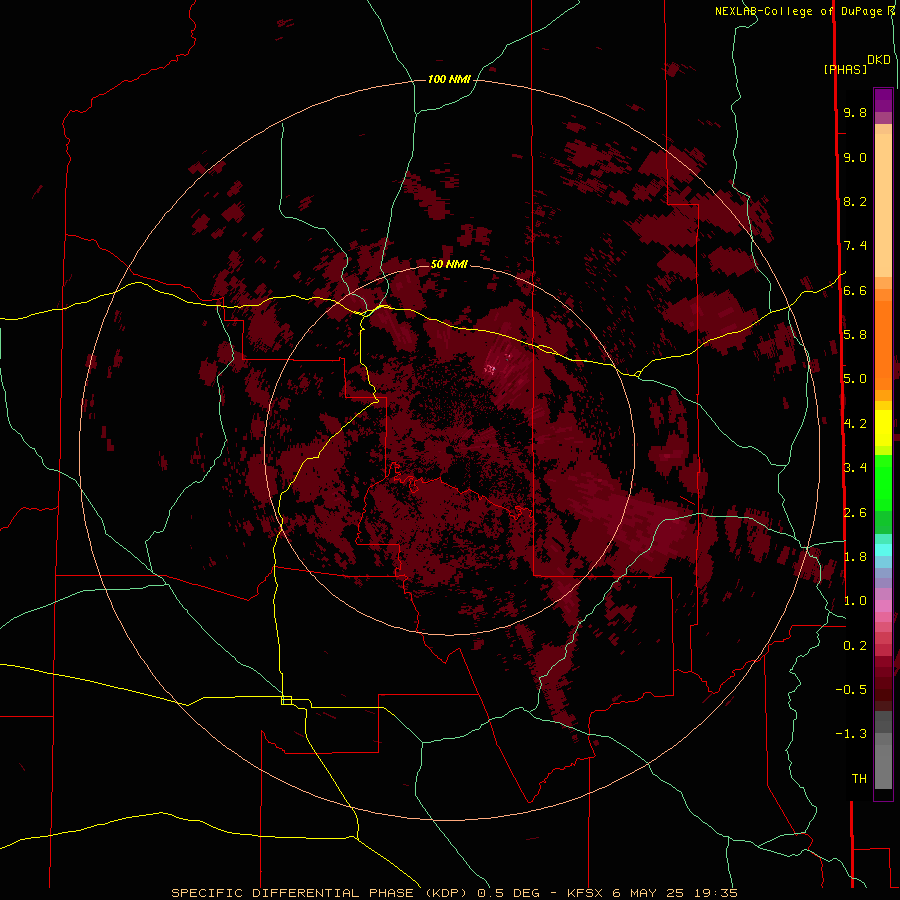Click the 0.2 scale value
The width and height of the screenshot is (900, 900).
(855, 646)
